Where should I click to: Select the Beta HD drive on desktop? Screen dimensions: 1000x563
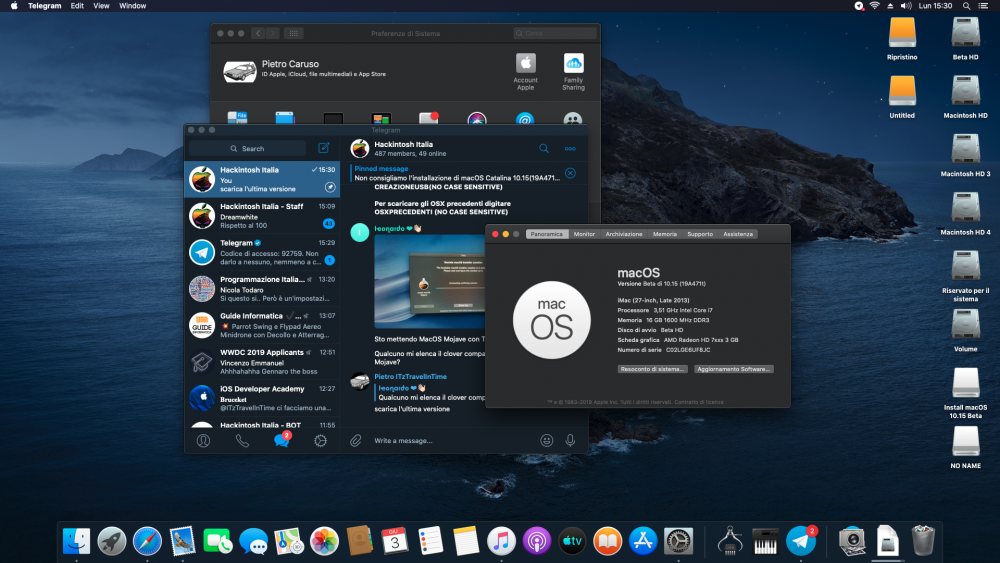point(965,39)
